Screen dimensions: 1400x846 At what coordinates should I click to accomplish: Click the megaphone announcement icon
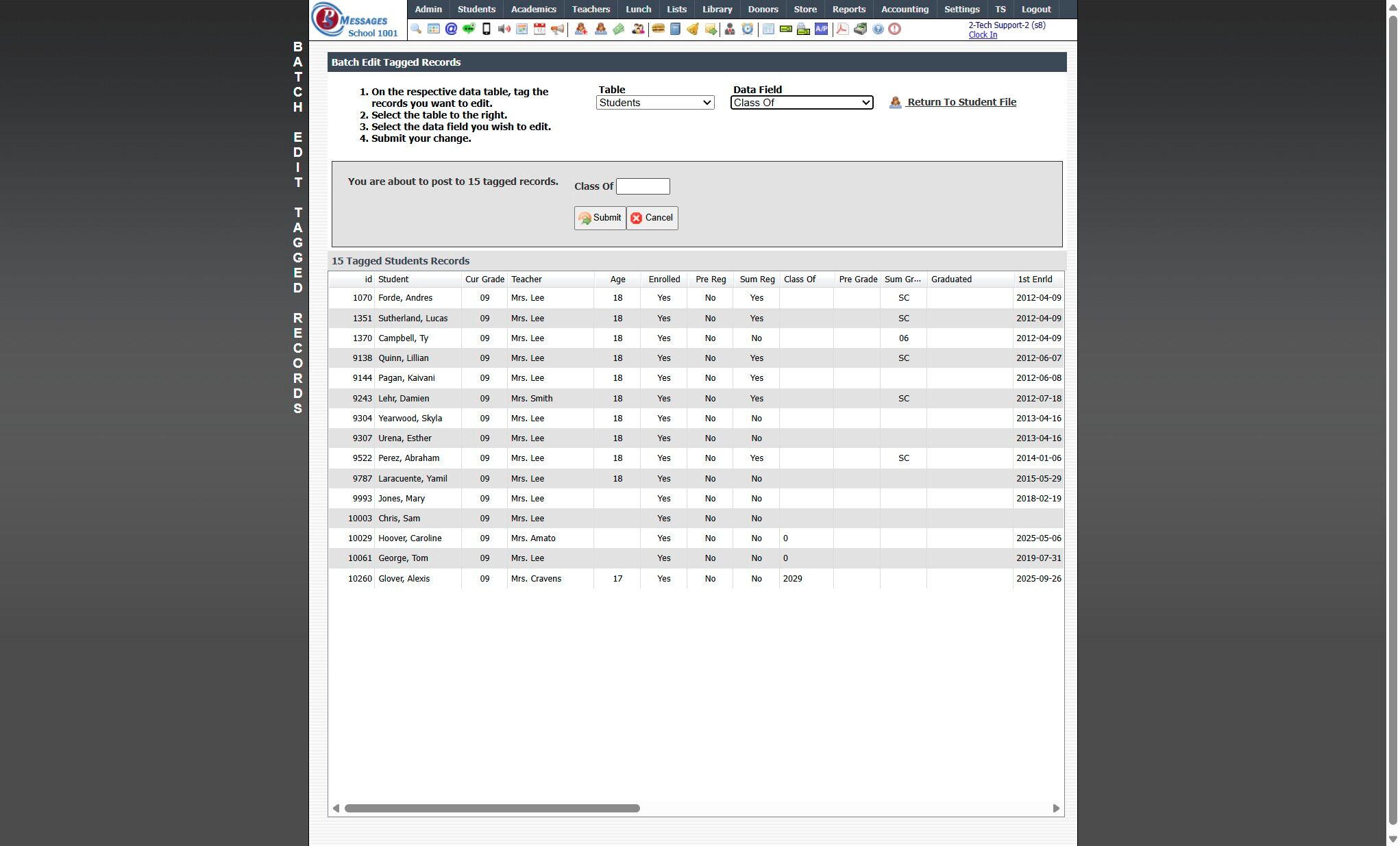tap(558, 29)
